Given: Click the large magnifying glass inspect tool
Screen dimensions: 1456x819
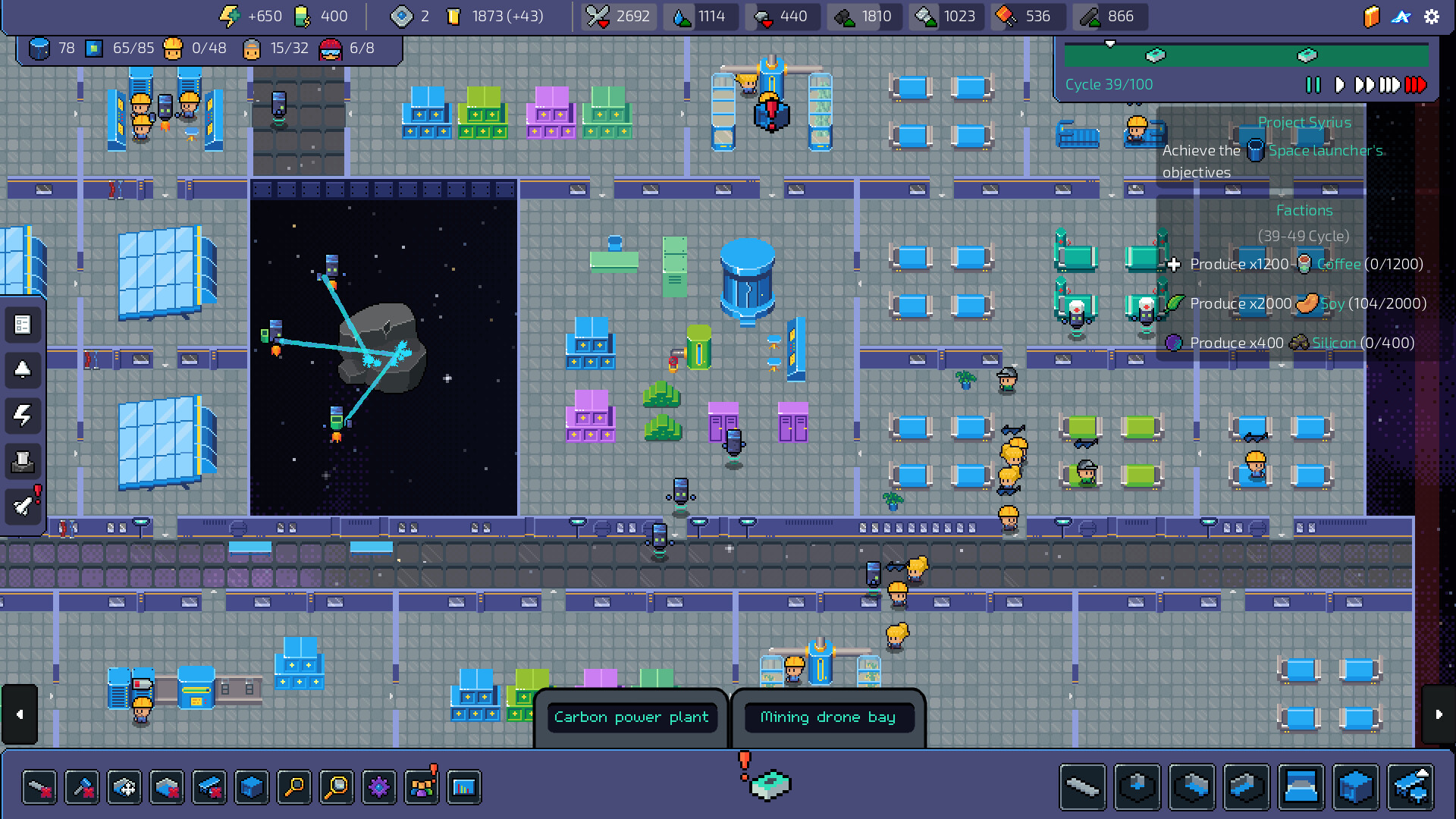Looking at the screenshot, I should point(337,787).
